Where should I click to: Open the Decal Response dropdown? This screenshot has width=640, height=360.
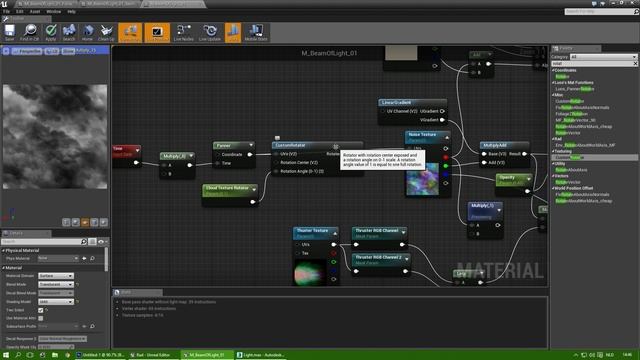click(x=62, y=339)
